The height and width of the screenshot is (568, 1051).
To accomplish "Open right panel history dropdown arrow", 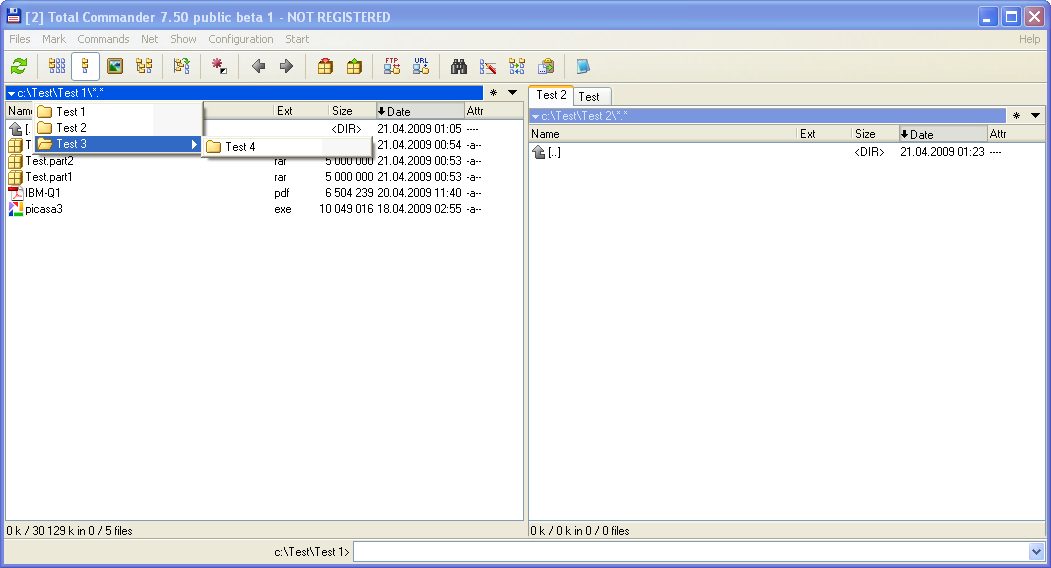I will [x=1036, y=116].
